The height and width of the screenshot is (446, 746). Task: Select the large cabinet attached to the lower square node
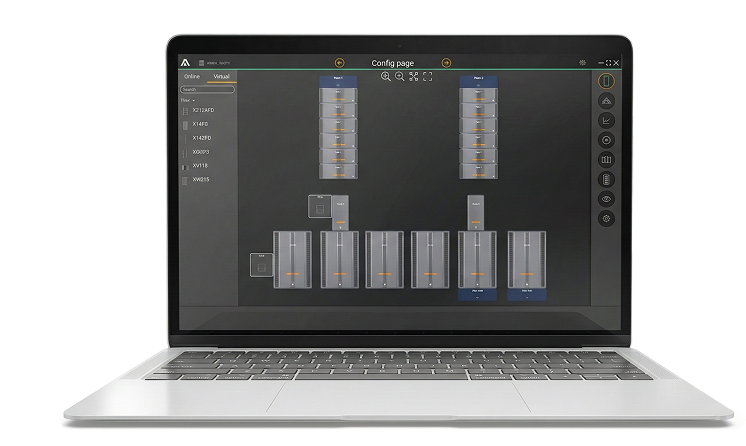pyautogui.click(x=293, y=260)
